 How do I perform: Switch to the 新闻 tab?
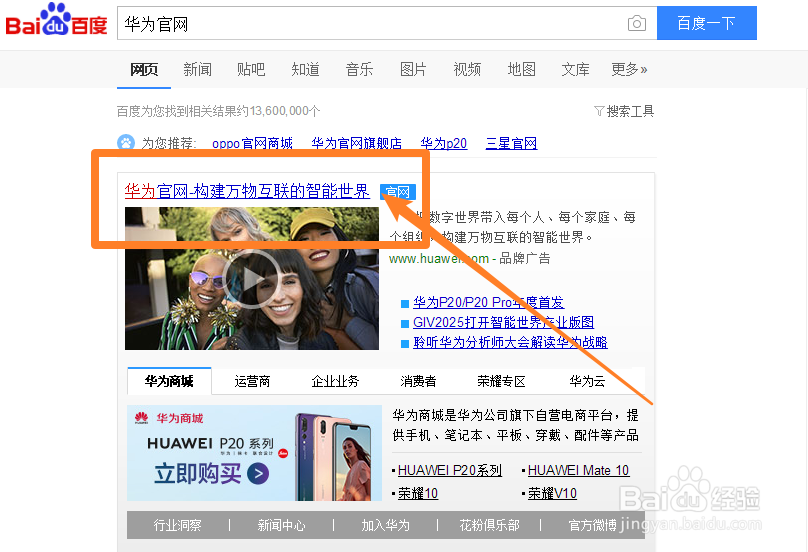[197, 69]
